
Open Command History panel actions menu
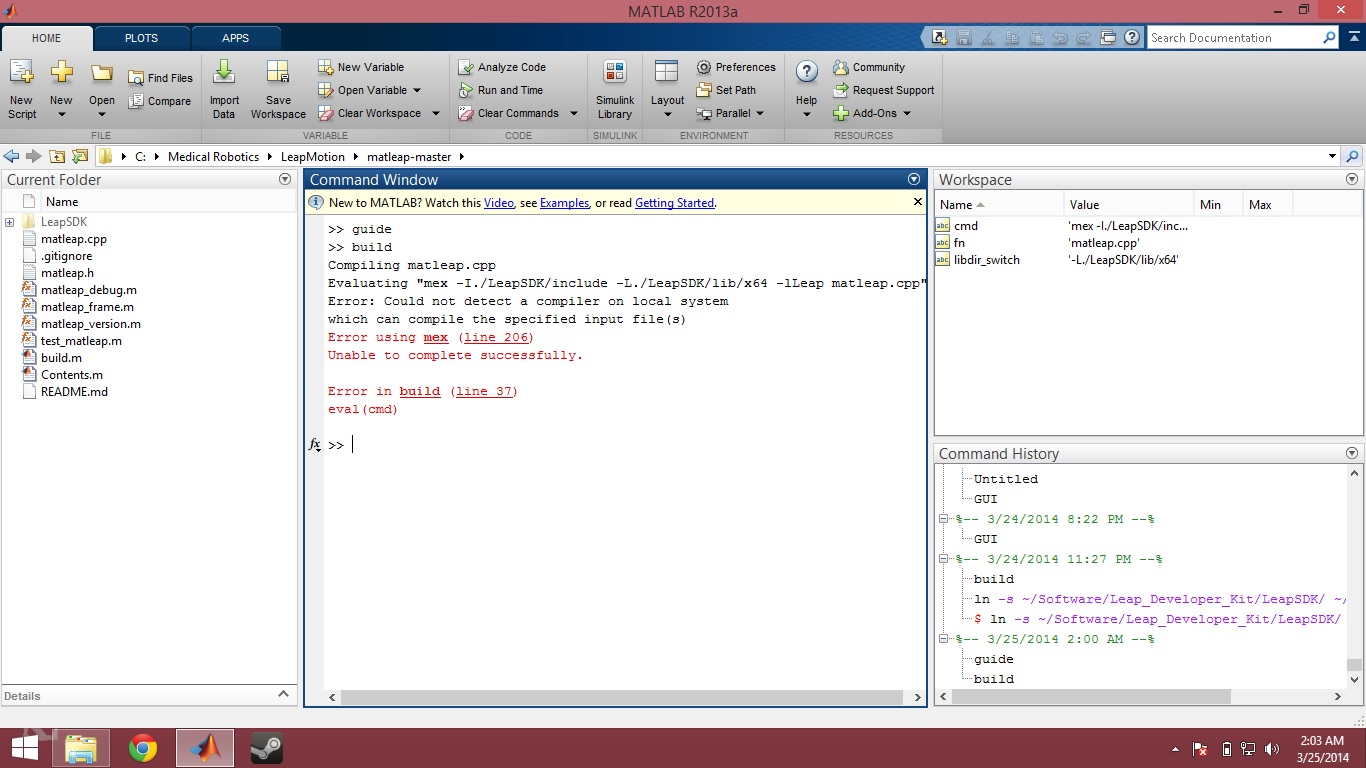1352,453
